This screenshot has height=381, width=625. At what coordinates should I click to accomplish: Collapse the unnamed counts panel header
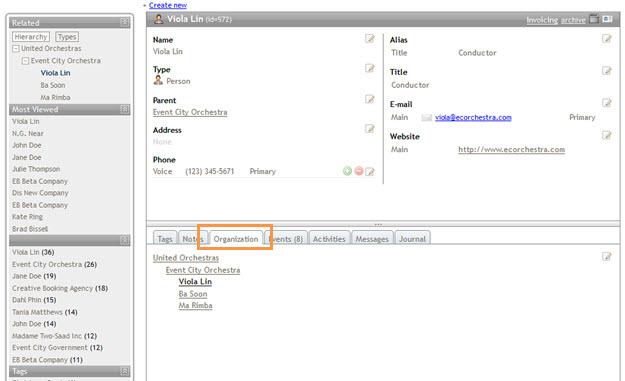[125, 240]
